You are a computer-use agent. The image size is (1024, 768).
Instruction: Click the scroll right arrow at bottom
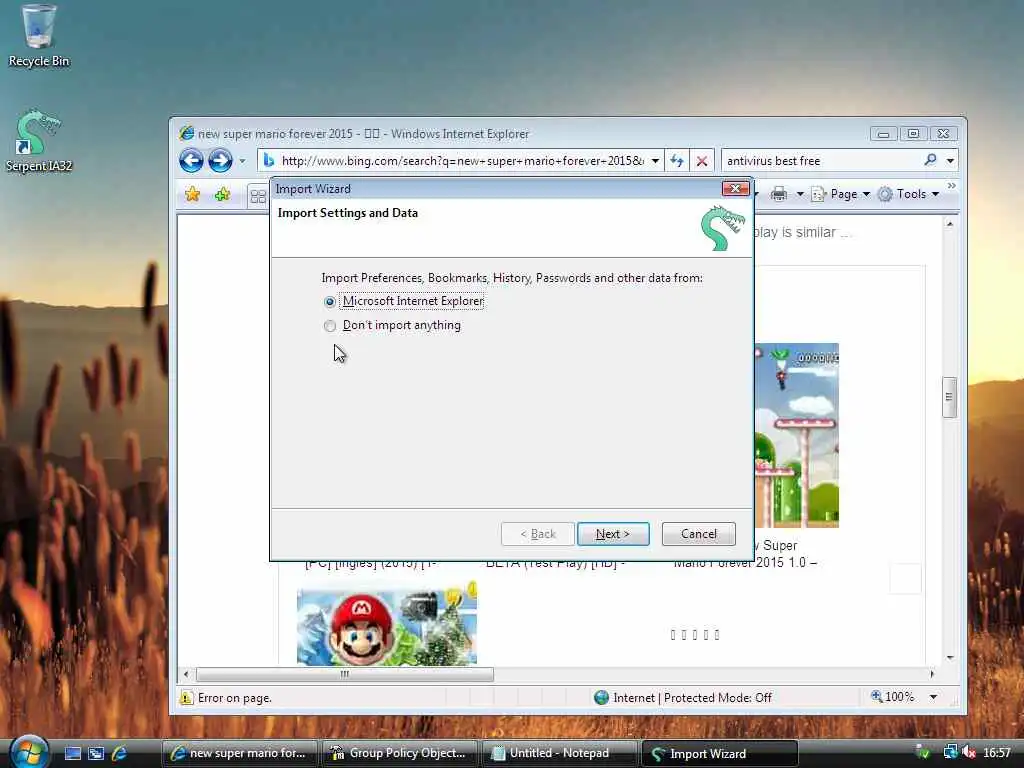932,674
